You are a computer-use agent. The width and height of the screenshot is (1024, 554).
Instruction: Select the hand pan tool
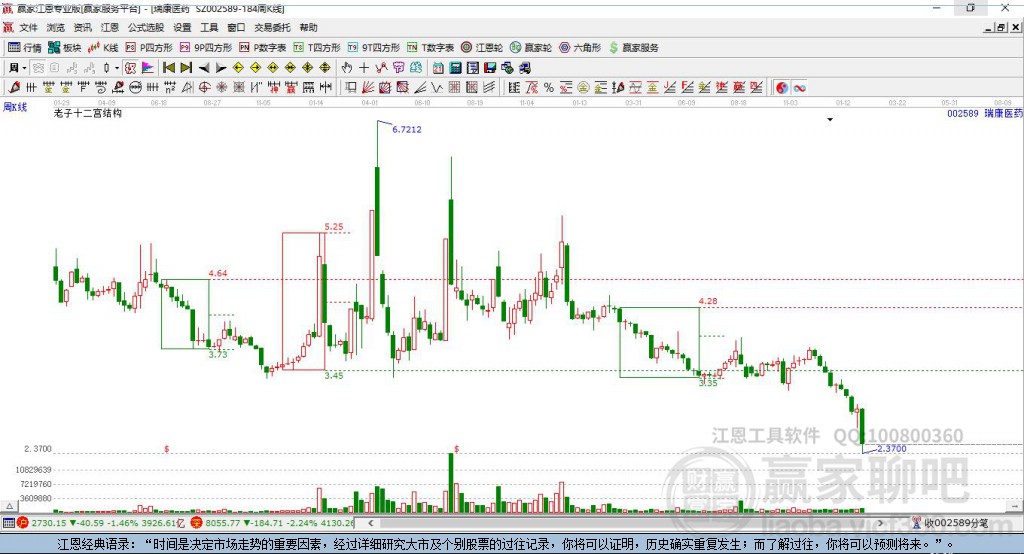(347, 68)
